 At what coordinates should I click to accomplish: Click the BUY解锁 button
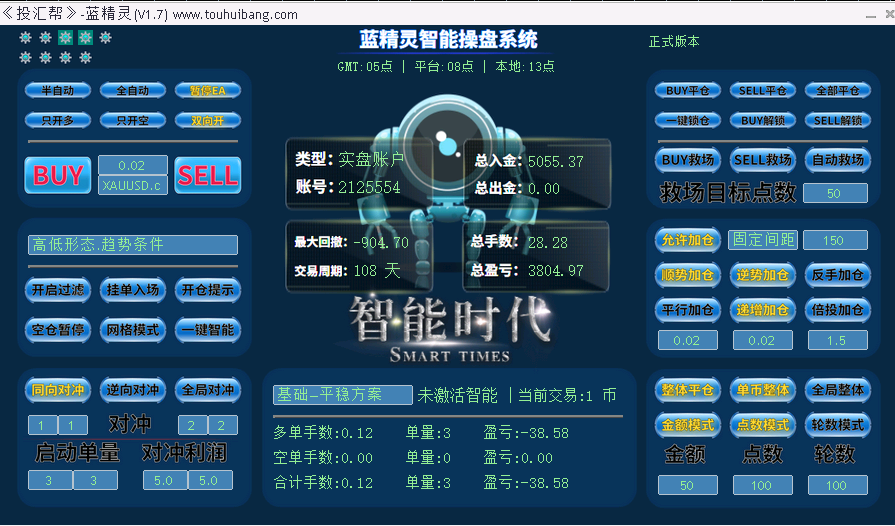click(763, 120)
